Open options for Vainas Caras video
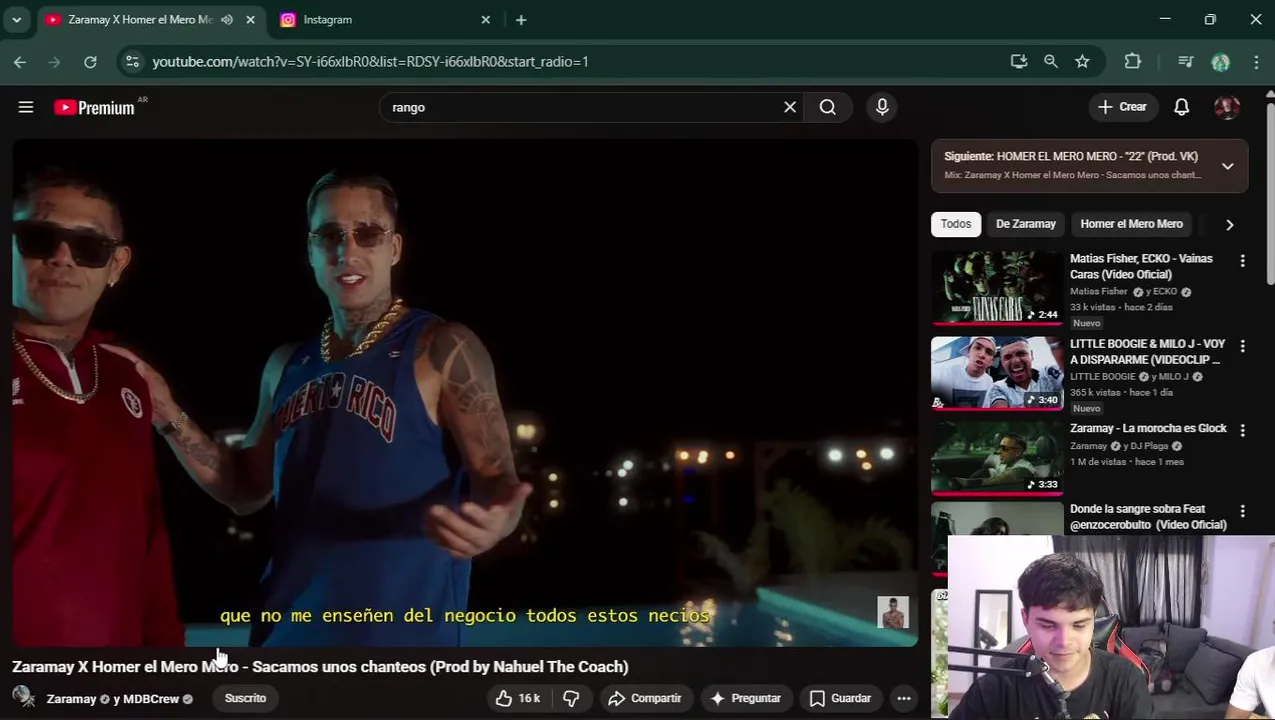The image size is (1275, 720). pyautogui.click(x=1242, y=261)
